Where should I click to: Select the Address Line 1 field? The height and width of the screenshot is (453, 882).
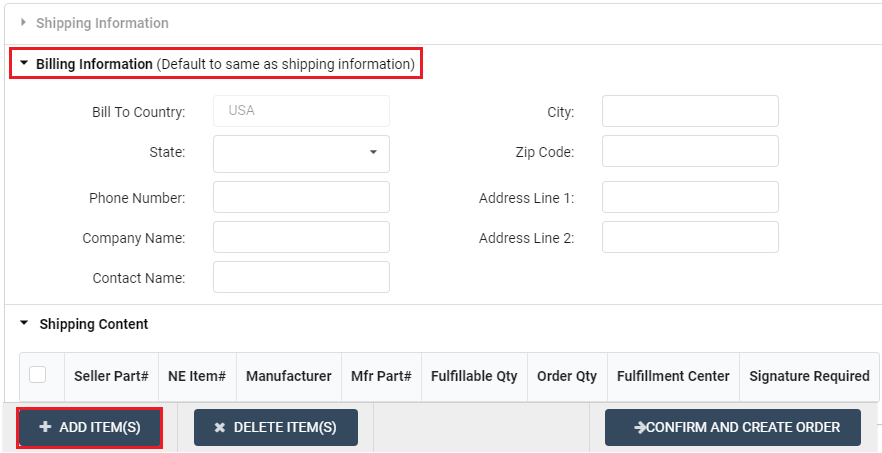tap(690, 197)
